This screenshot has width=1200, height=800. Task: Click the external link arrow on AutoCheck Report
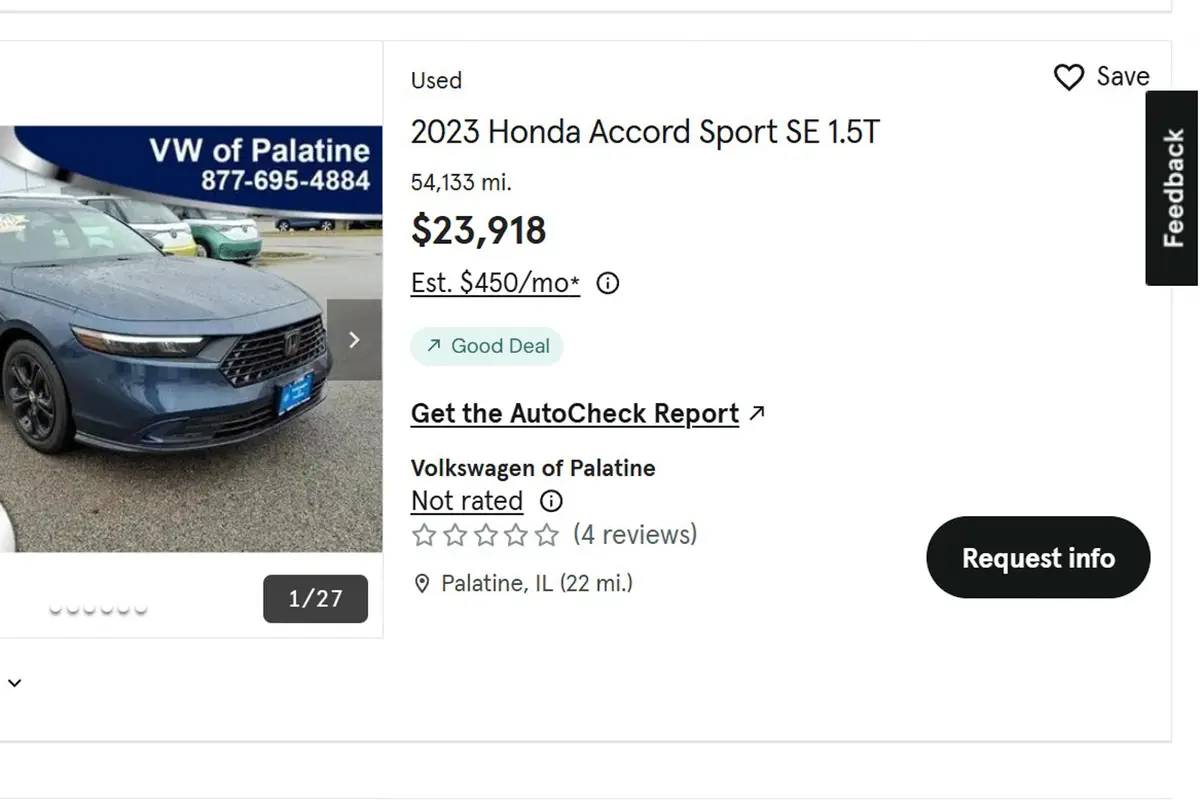tap(757, 412)
